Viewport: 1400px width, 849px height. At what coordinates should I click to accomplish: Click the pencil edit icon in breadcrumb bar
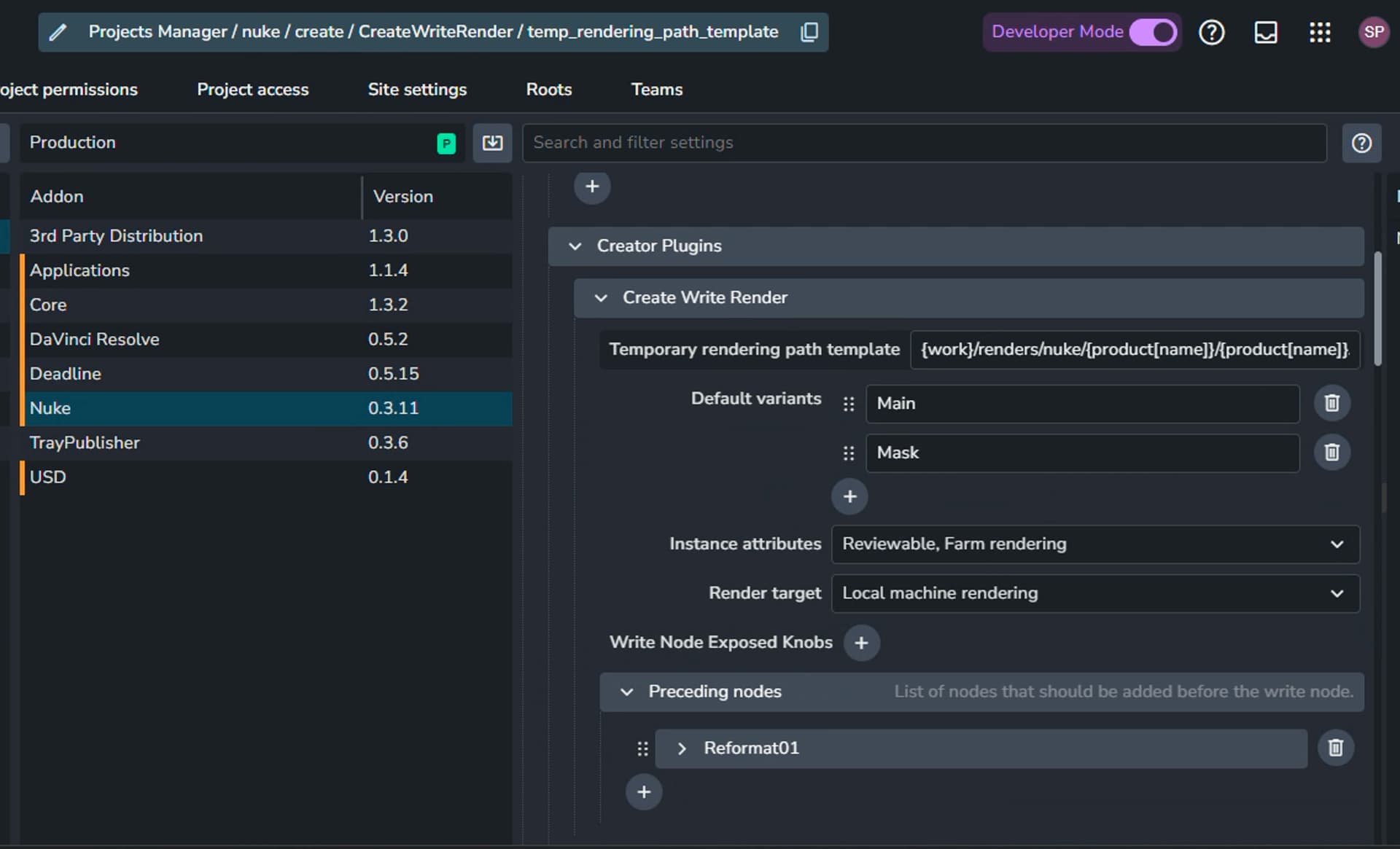tap(58, 32)
